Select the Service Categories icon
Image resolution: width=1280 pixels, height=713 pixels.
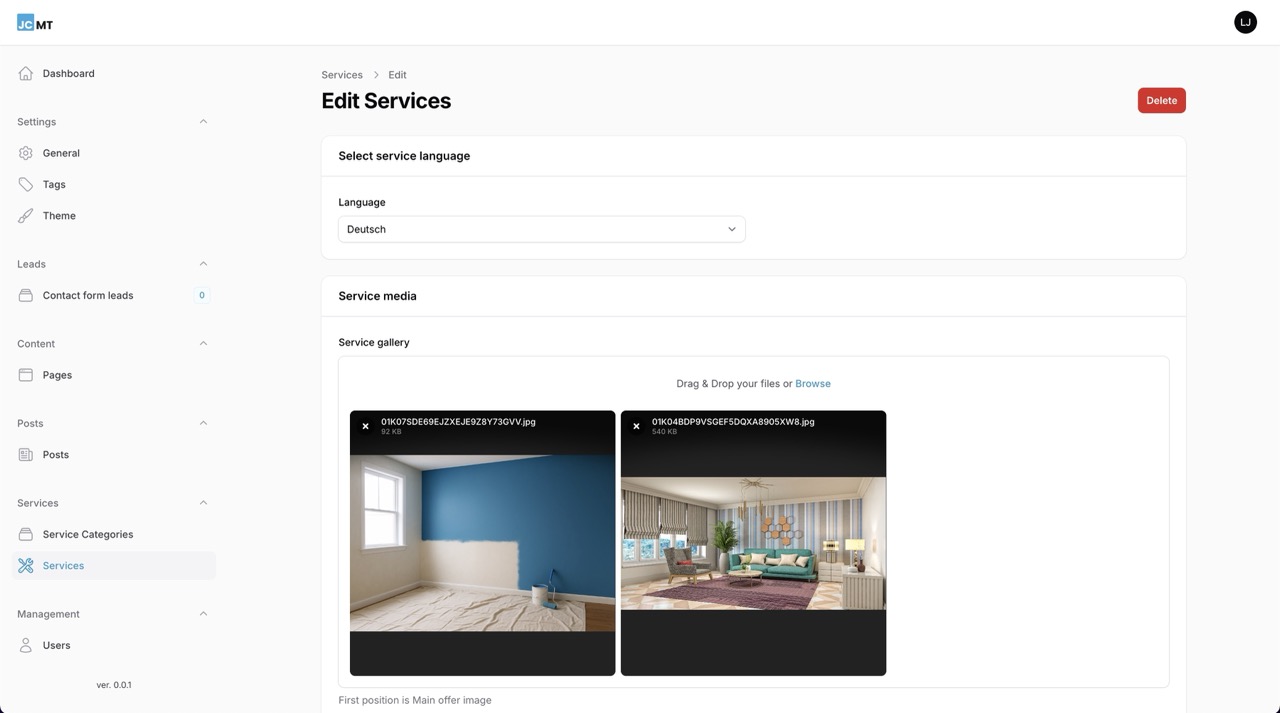pos(25,534)
